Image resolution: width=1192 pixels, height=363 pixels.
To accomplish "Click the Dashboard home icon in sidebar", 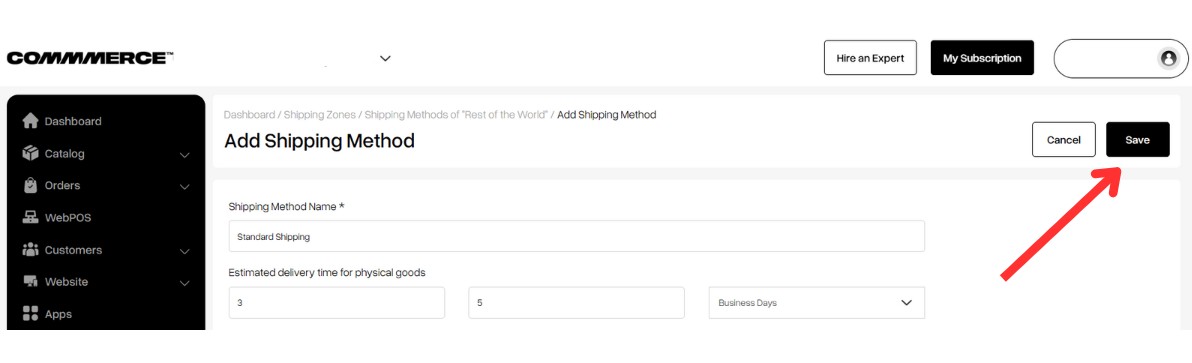I will click(x=30, y=122).
